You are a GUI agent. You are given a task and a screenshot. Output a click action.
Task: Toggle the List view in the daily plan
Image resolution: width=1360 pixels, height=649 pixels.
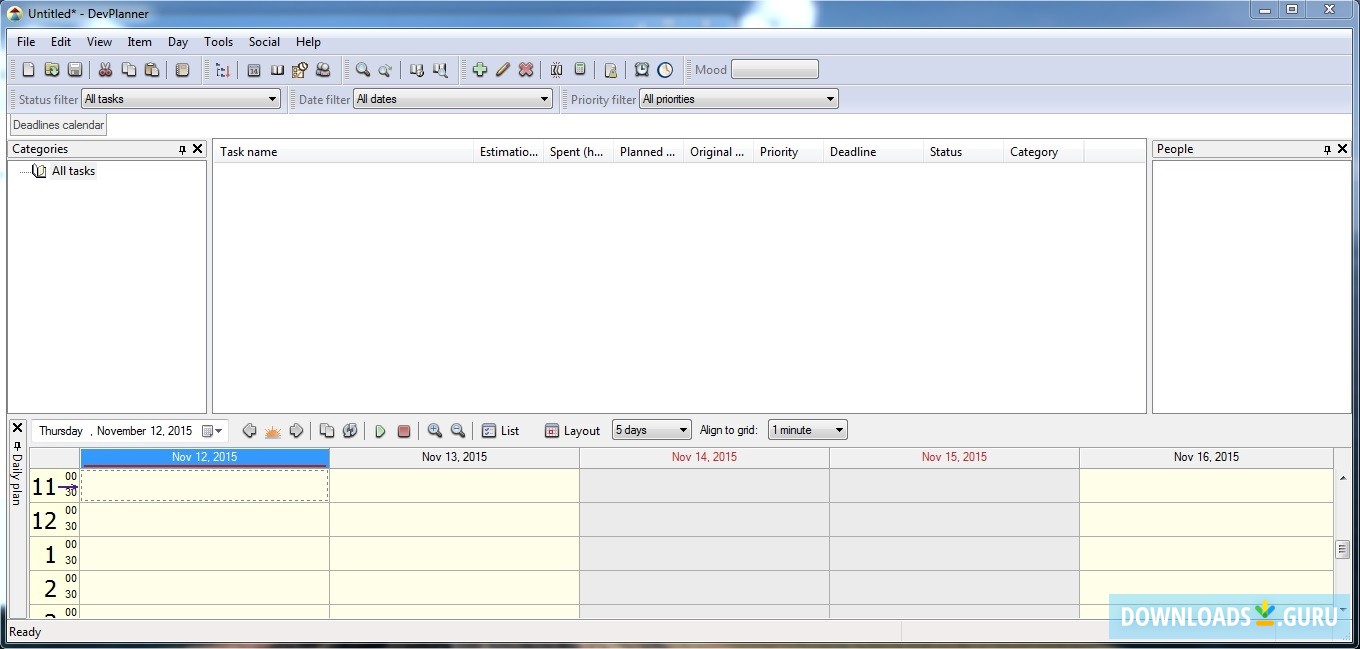(x=500, y=430)
